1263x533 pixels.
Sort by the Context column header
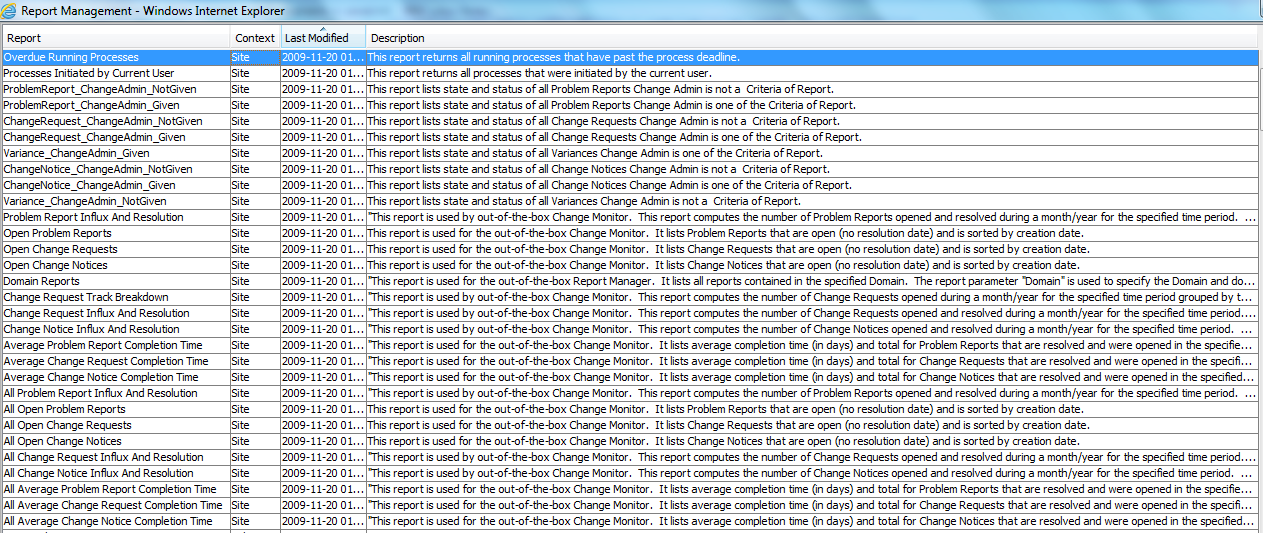pyautogui.click(x=255, y=38)
